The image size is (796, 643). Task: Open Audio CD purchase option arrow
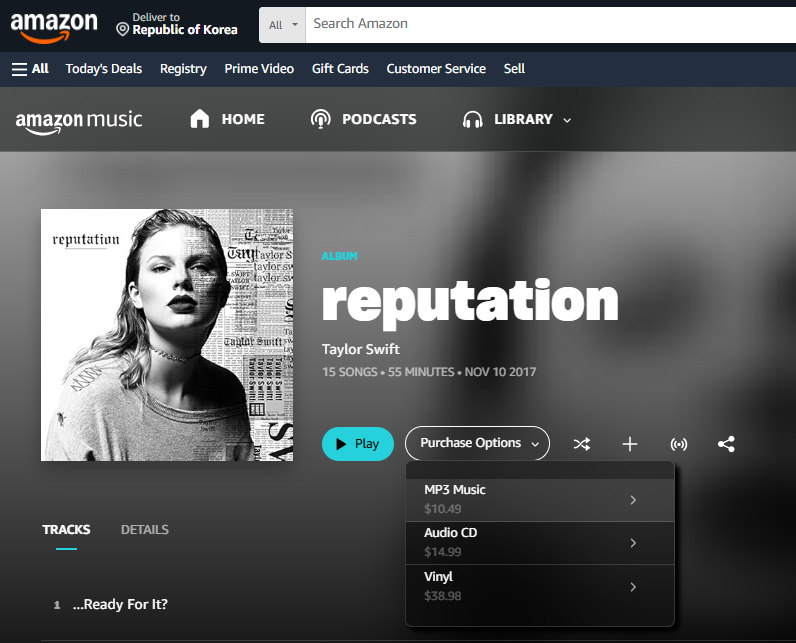click(x=633, y=543)
